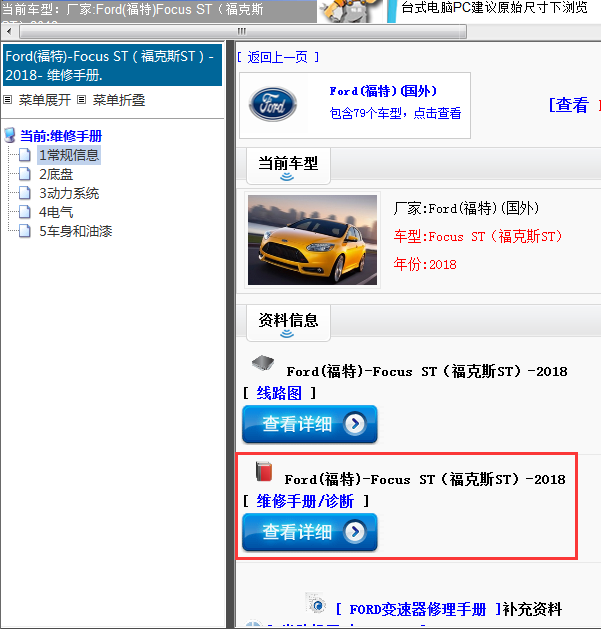Click the 台式电脑PC建议原始尺寸下浏览 notice
Screen dimensions: 601x629
tap(494, 7)
